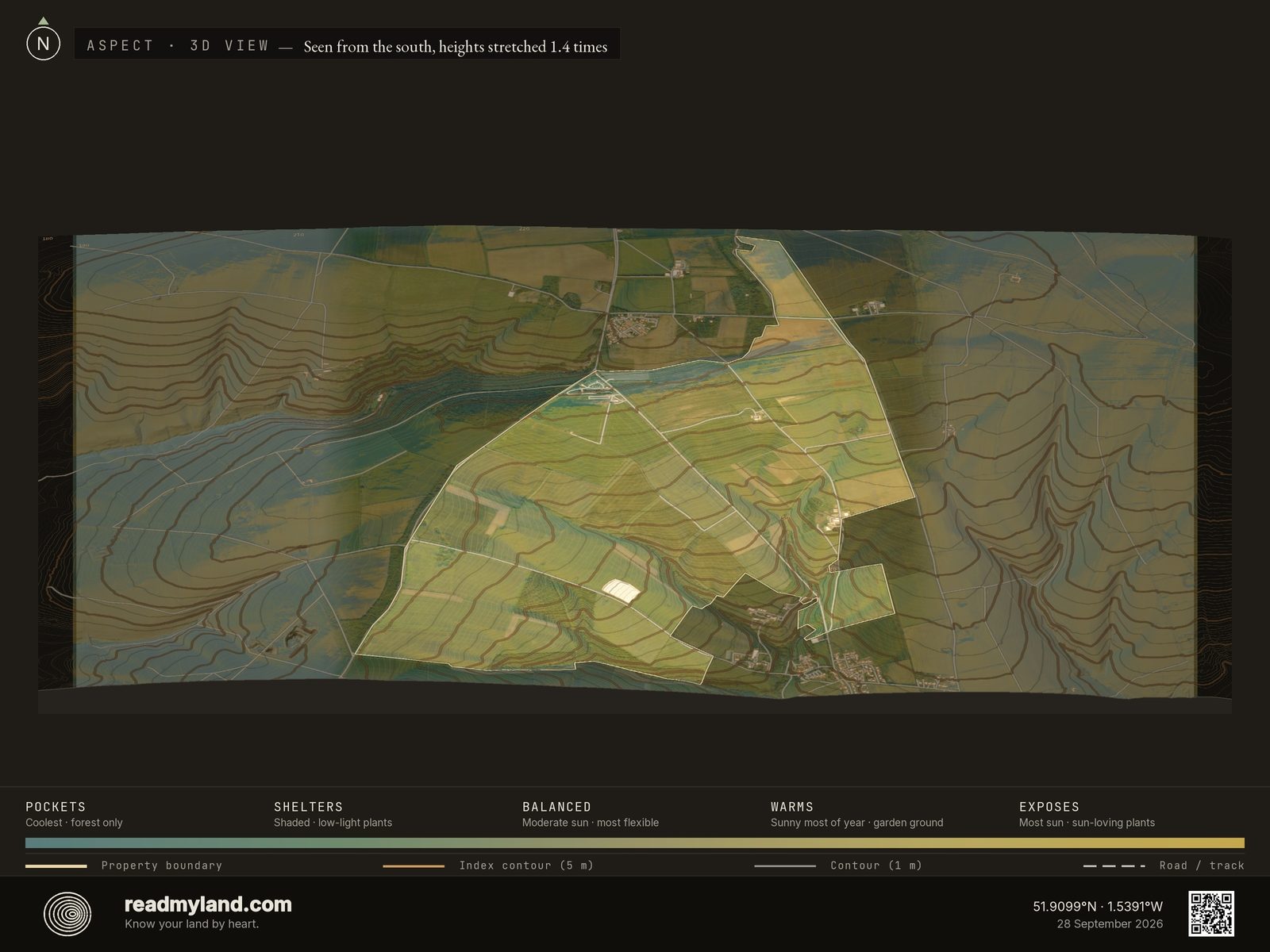Image resolution: width=1270 pixels, height=952 pixels.
Task: Click the aspect colour gradient bar
Action: [x=635, y=843]
